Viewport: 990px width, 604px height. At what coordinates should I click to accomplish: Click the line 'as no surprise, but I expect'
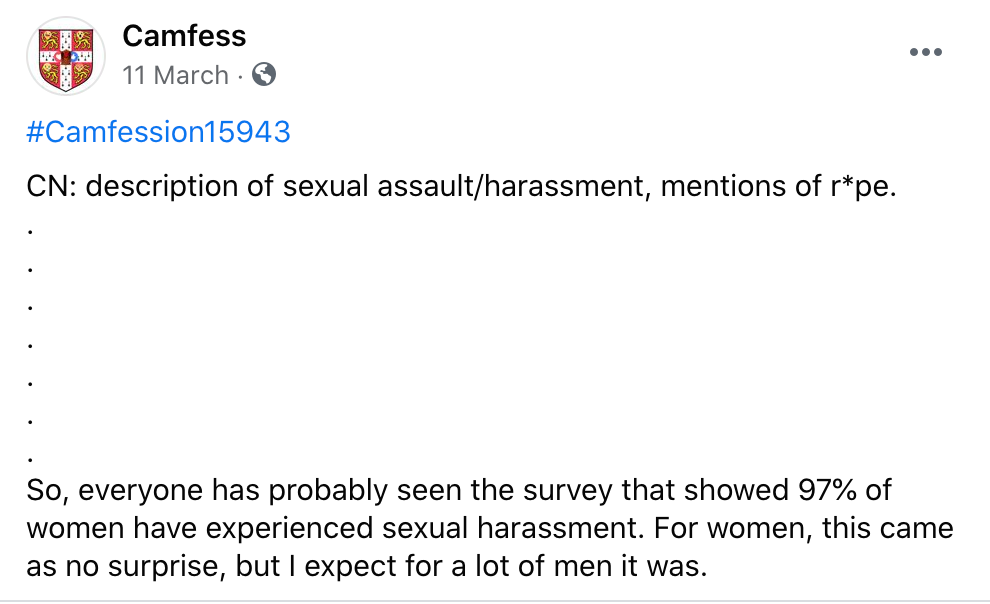[367, 566]
